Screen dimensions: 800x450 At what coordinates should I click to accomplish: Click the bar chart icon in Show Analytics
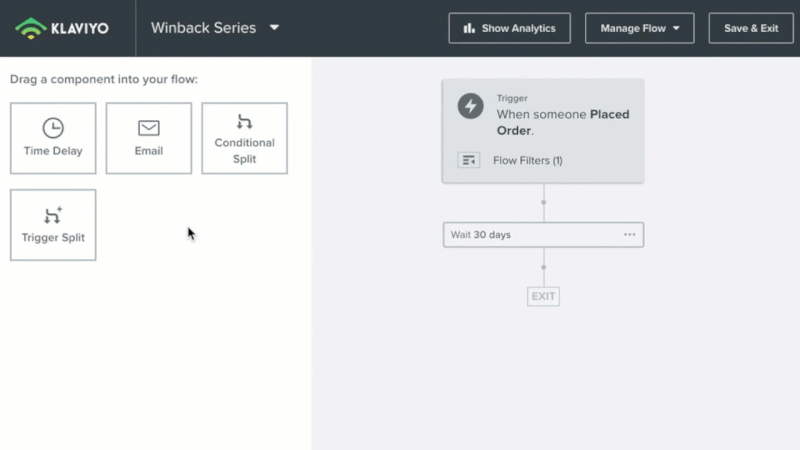(469, 28)
